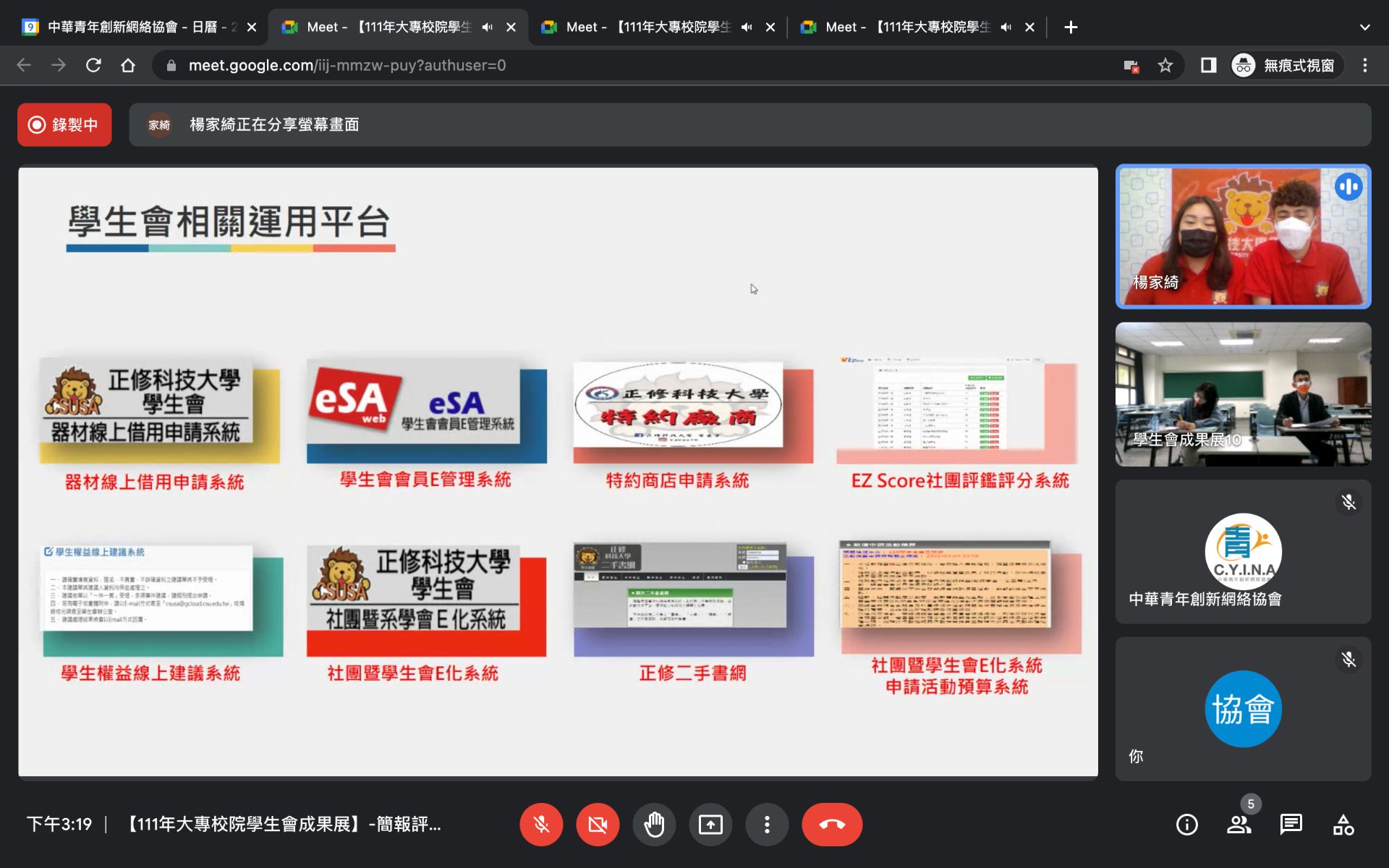Screen dimensions: 1389x868
Task: Expand the tab search chevron
Action: [x=1364, y=27]
